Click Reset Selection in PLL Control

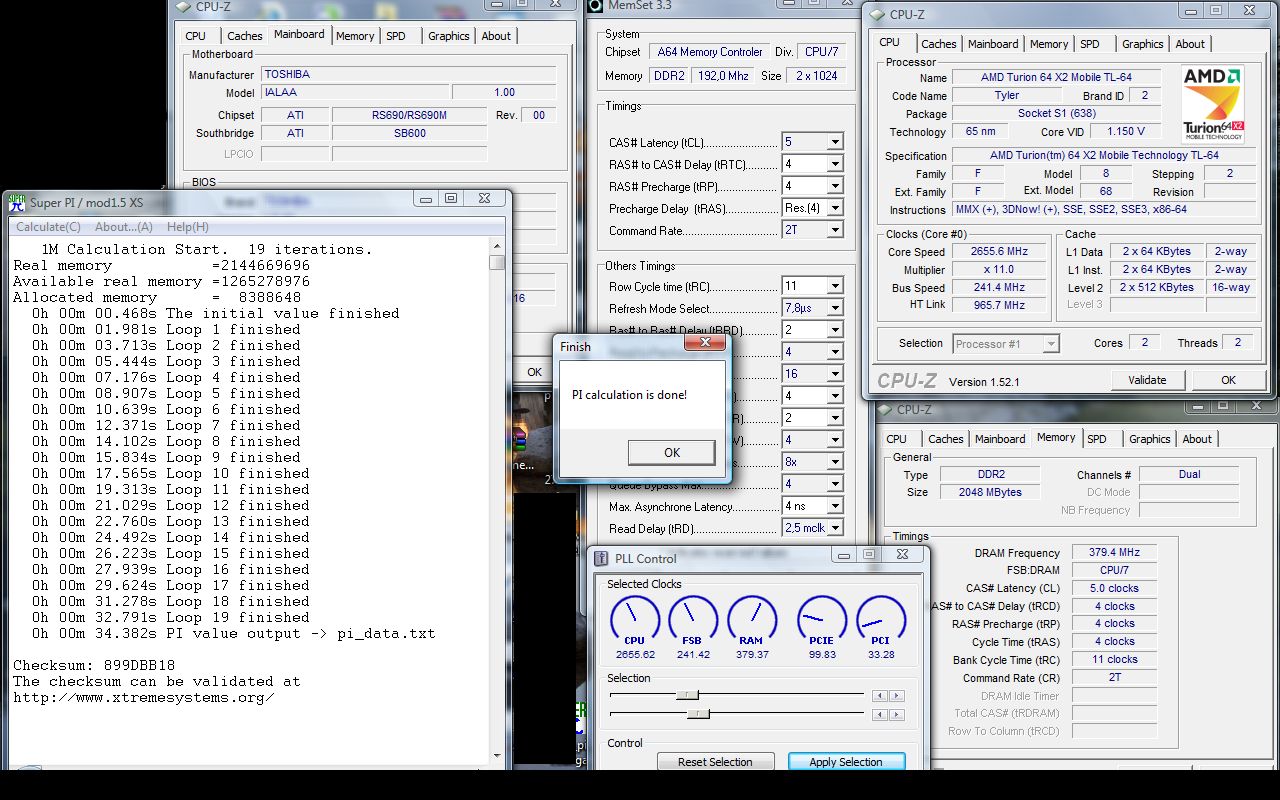[715, 762]
